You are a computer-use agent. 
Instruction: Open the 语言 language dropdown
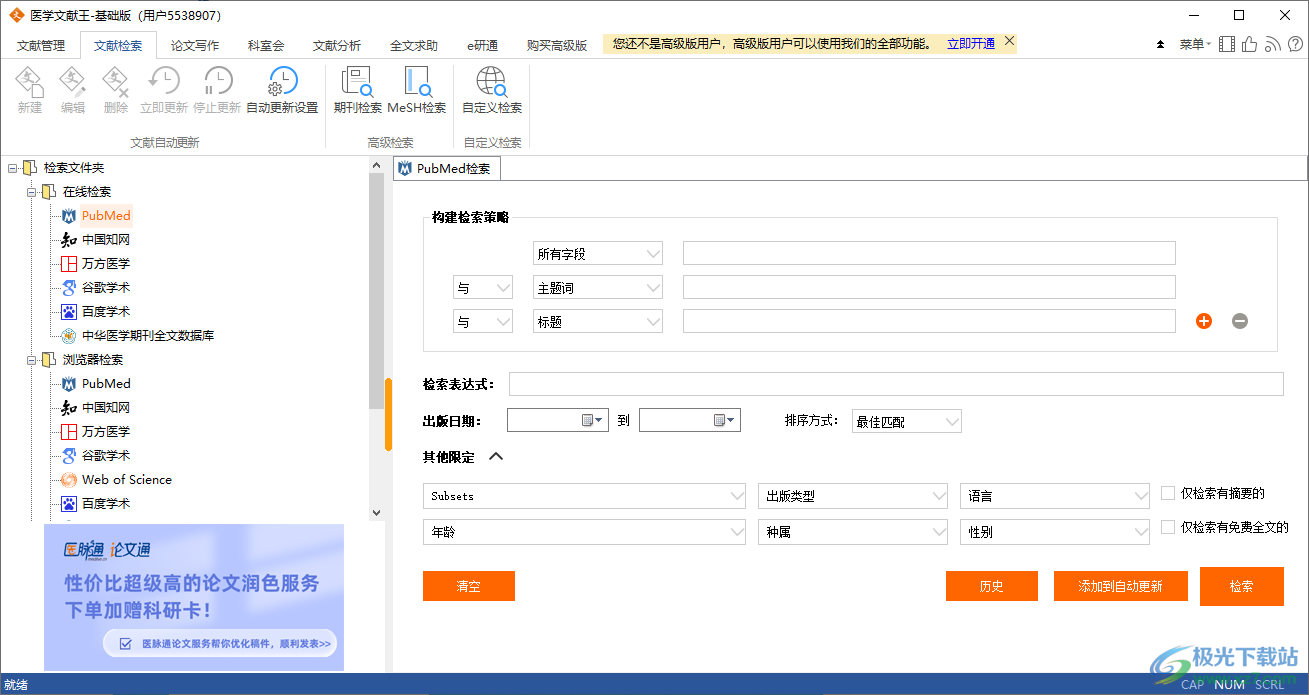pyautogui.click(x=1054, y=495)
